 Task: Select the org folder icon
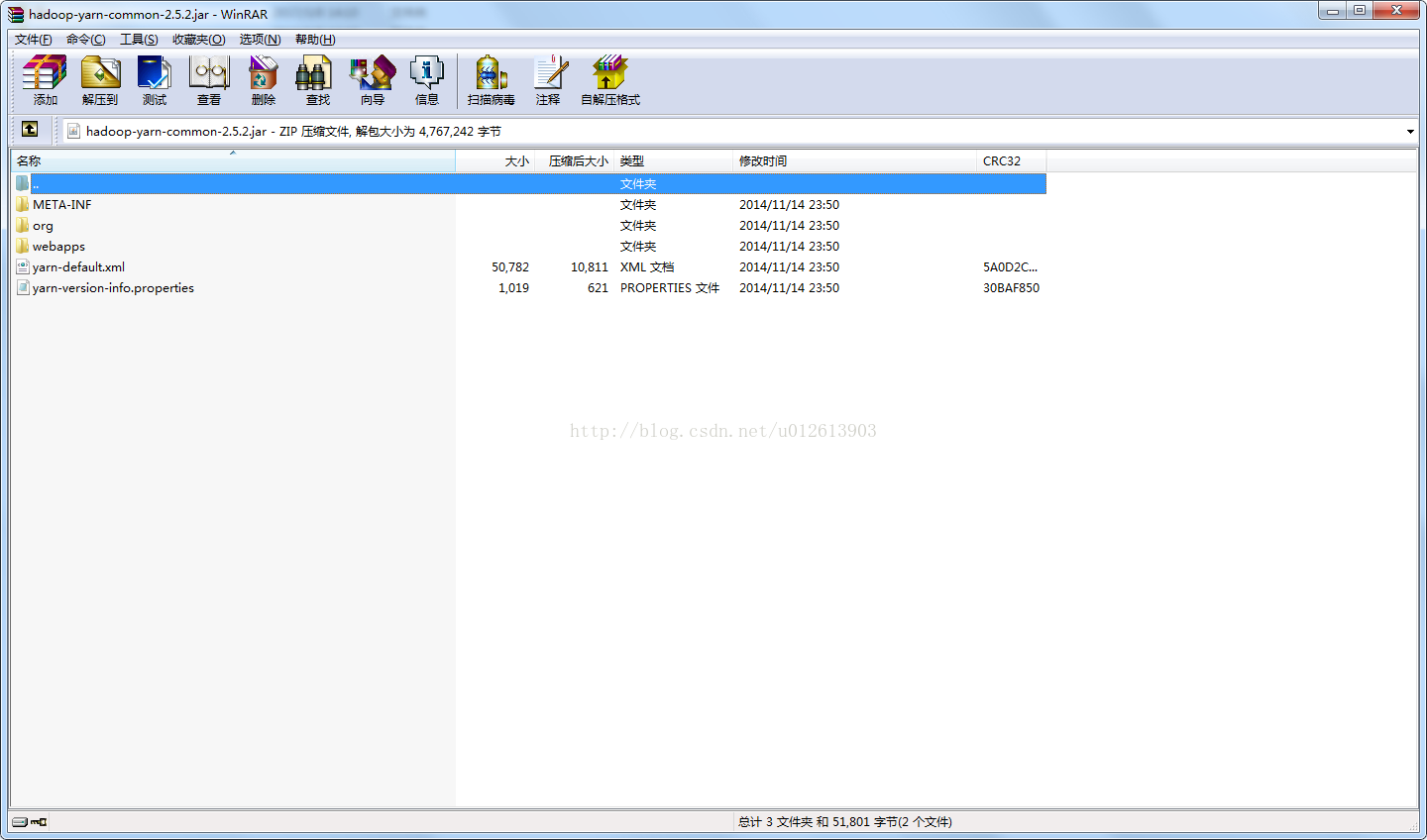pos(23,225)
